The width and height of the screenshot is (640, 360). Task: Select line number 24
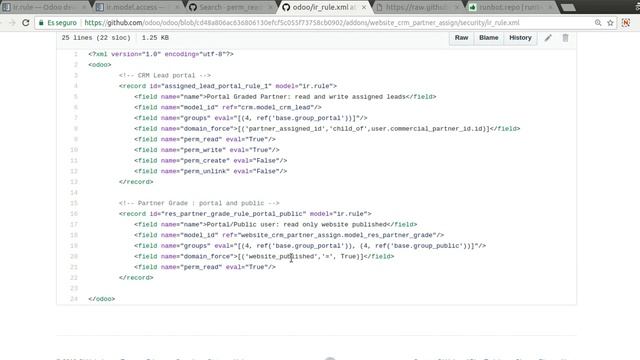point(74,299)
